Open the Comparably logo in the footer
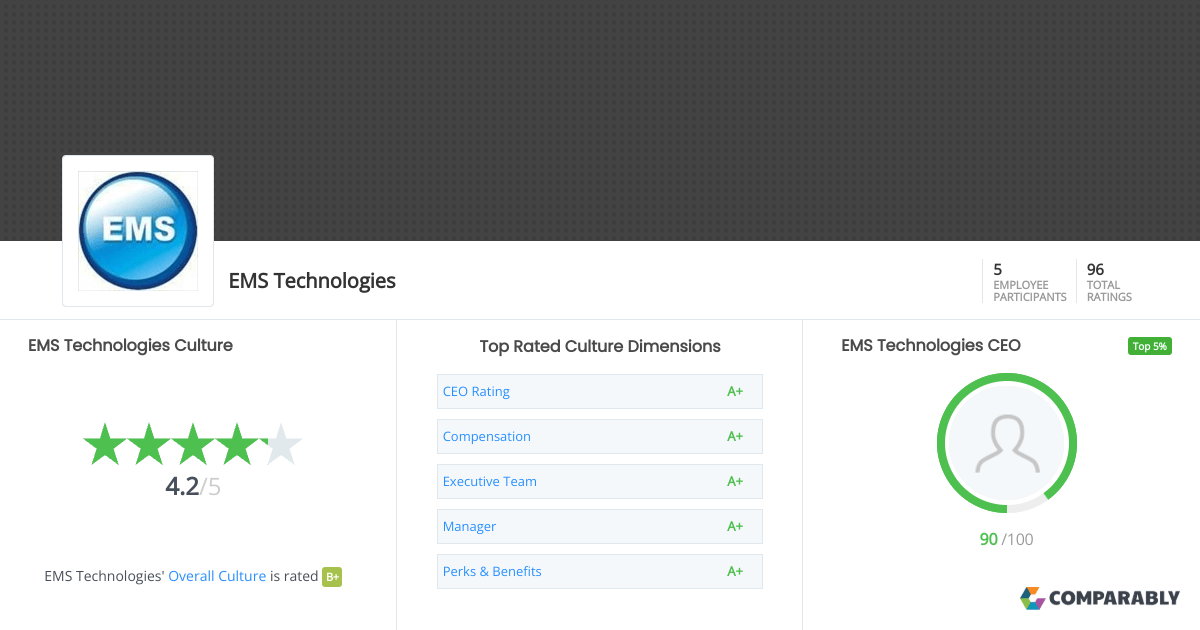1200x630 pixels. pyautogui.click(x=1100, y=598)
